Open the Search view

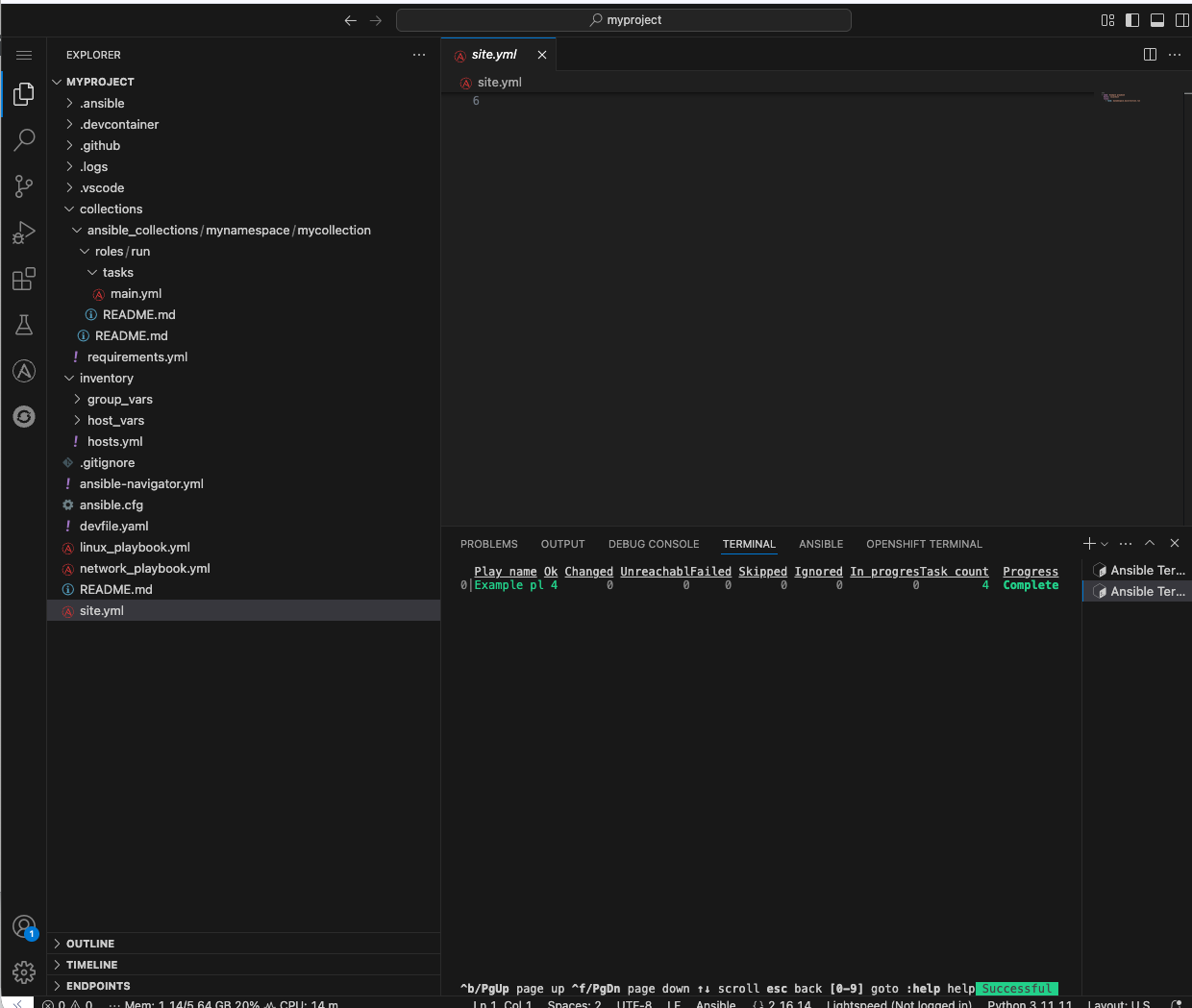pyautogui.click(x=24, y=140)
